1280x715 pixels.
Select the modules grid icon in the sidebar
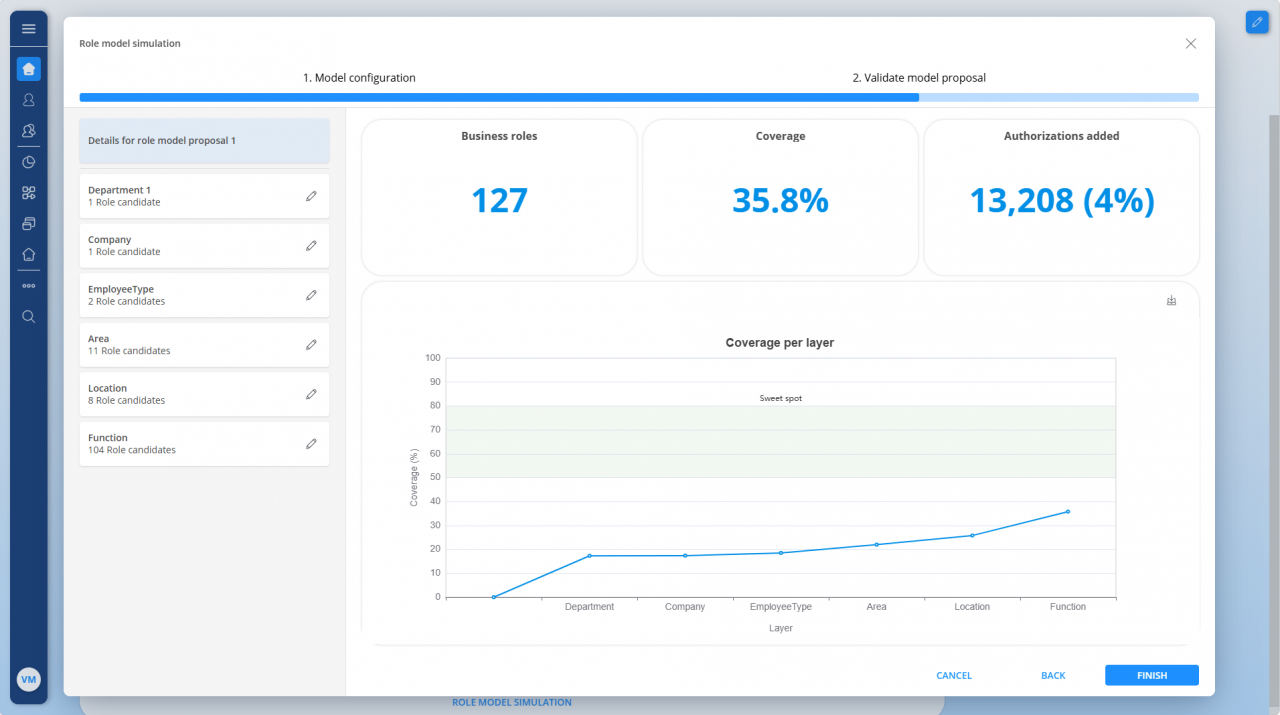tap(28, 192)
